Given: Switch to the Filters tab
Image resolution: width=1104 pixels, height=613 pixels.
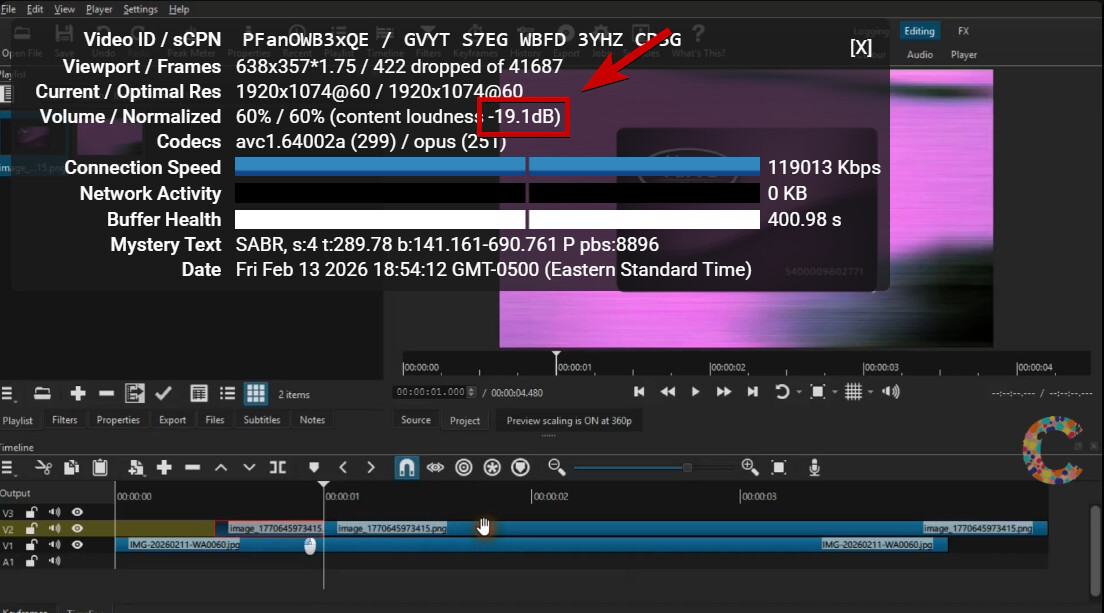Looking at the screenshot, I should tap(65, 420).
